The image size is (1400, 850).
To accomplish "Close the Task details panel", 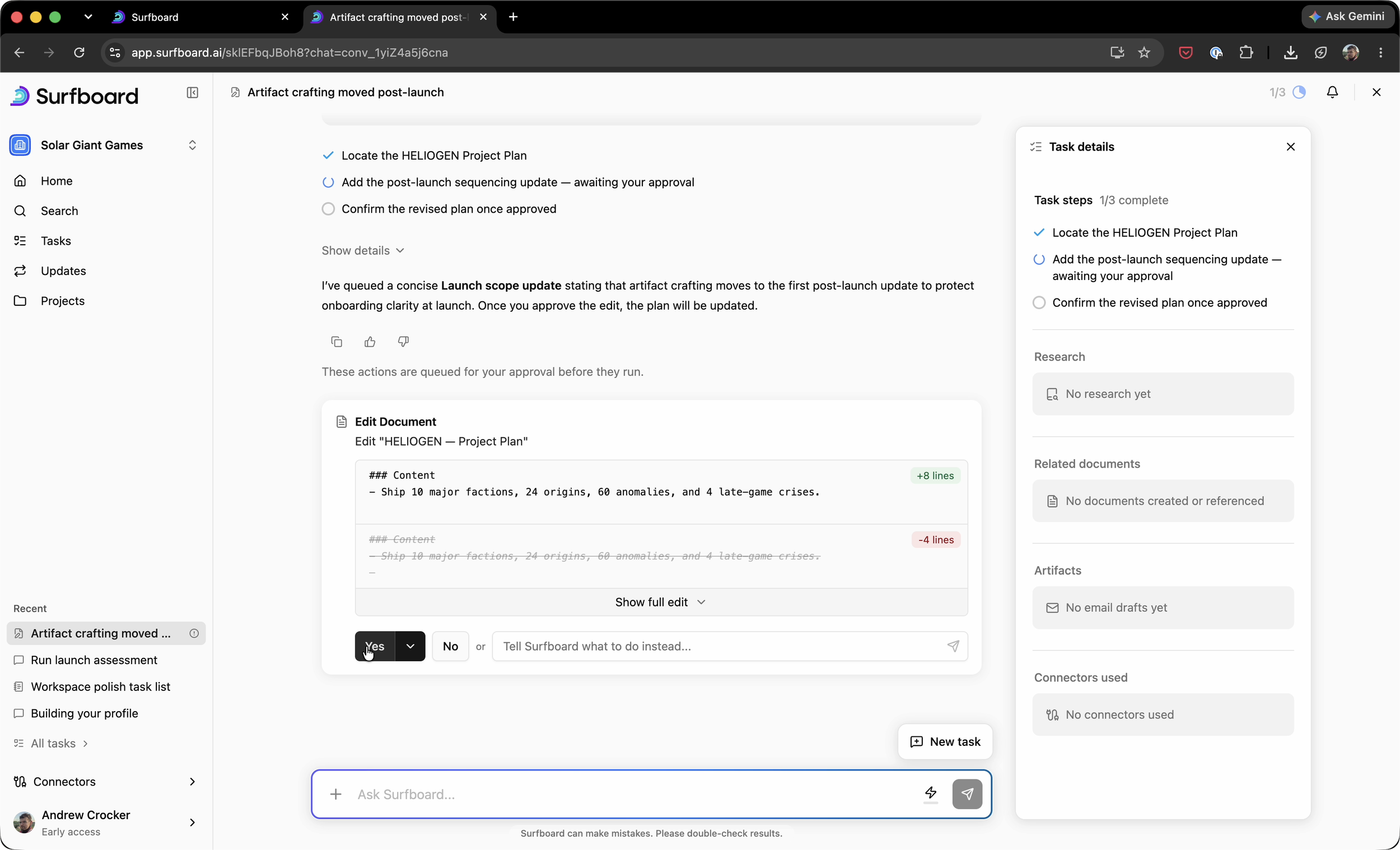I will coord(1290,147).
